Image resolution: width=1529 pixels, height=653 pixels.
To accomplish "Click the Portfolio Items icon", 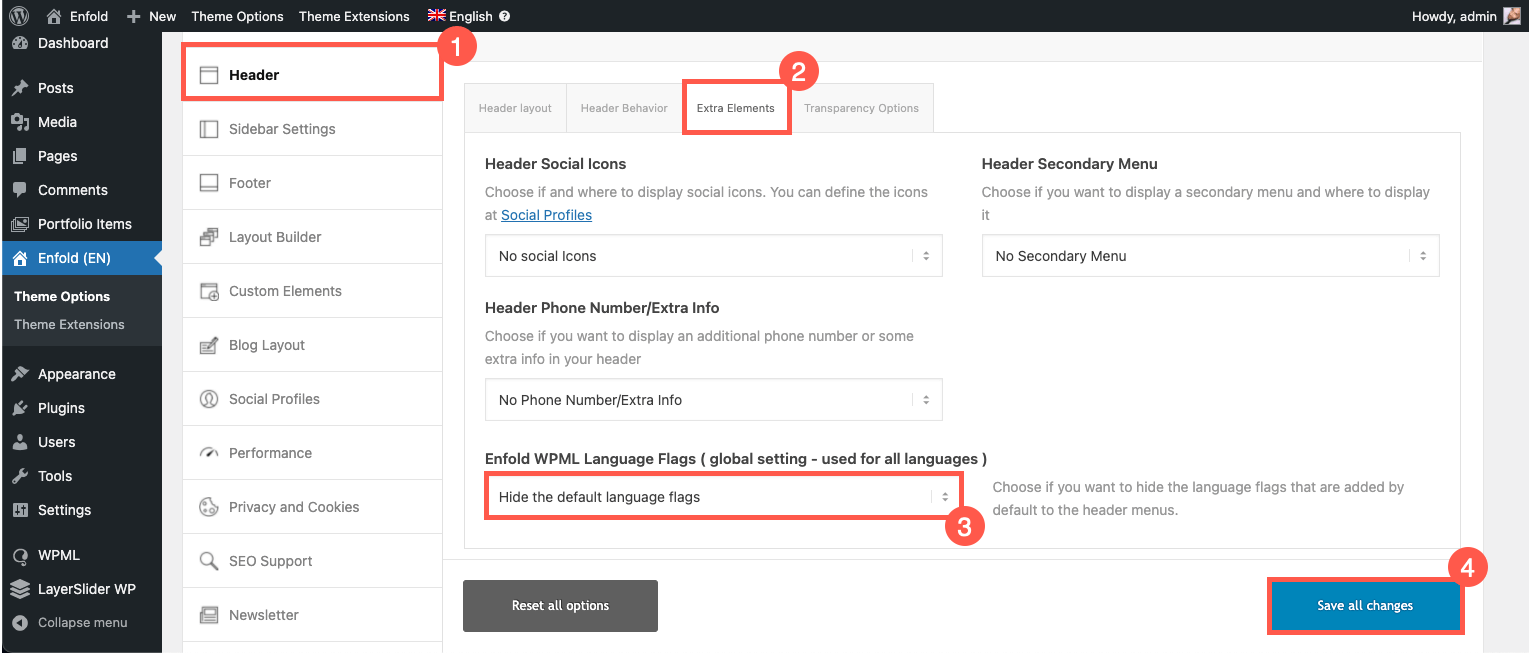I will [20, 224].
